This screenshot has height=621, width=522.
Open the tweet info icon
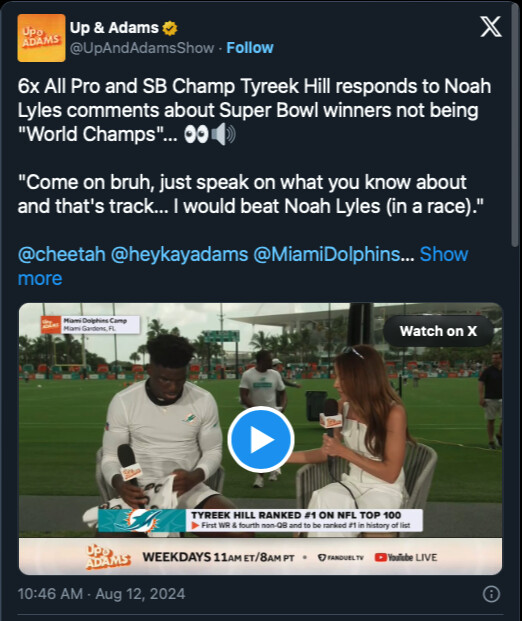[492, 594]
